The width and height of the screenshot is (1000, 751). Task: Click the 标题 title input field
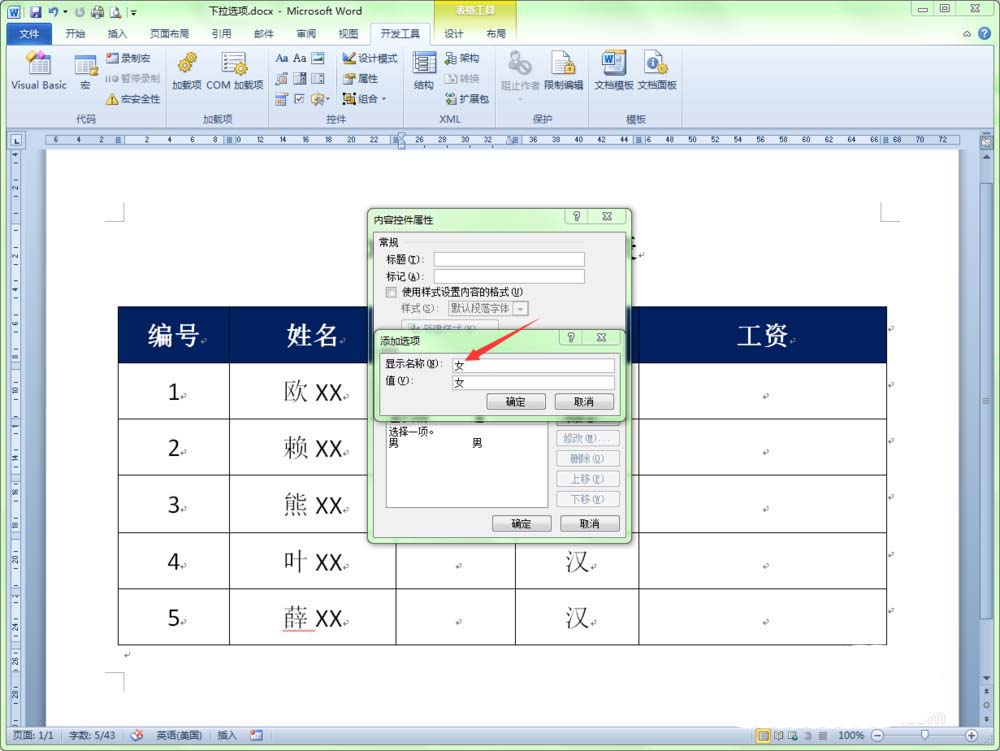point(509,259)
